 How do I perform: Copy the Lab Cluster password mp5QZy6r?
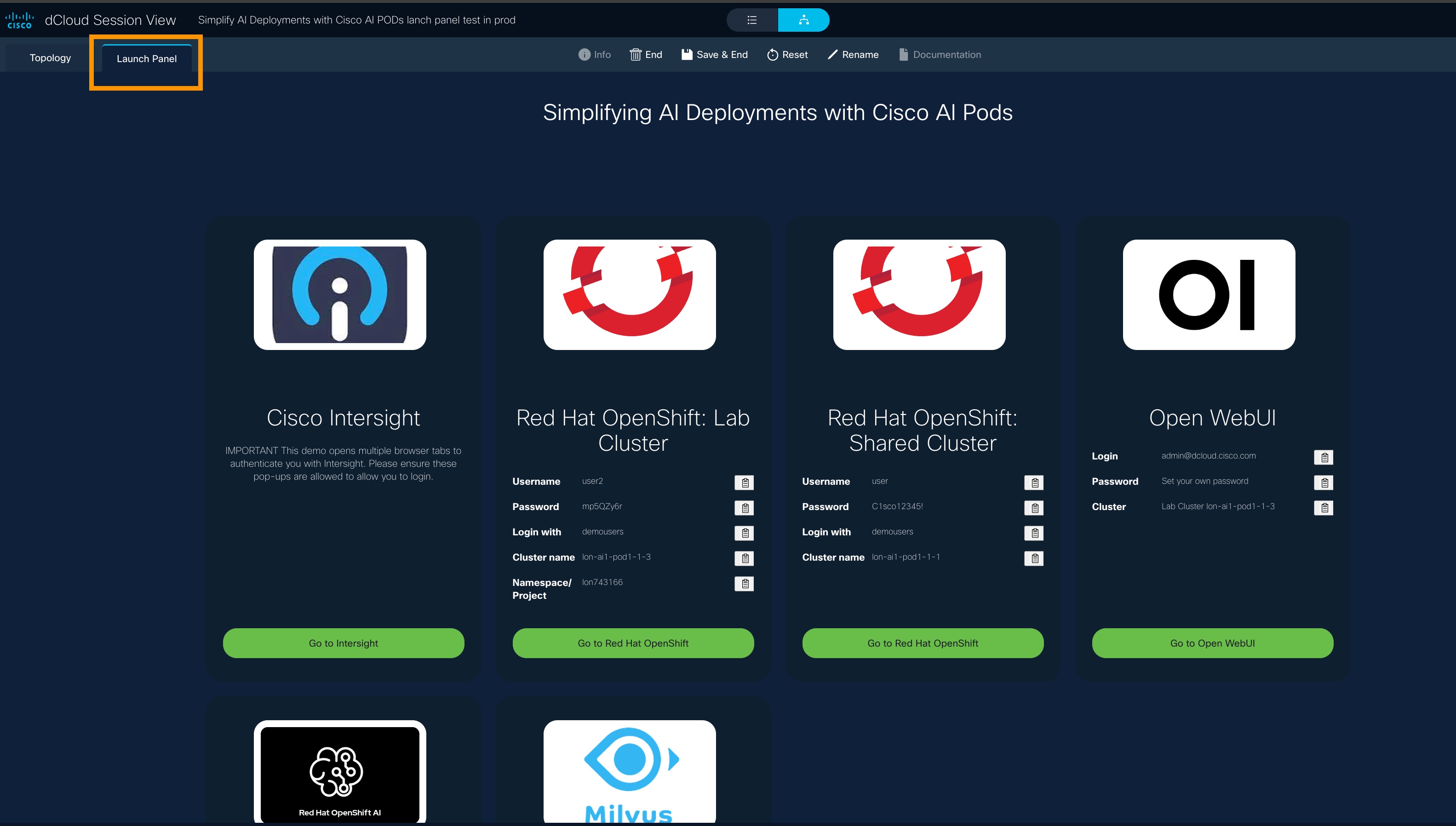click(x=744, y=508)
